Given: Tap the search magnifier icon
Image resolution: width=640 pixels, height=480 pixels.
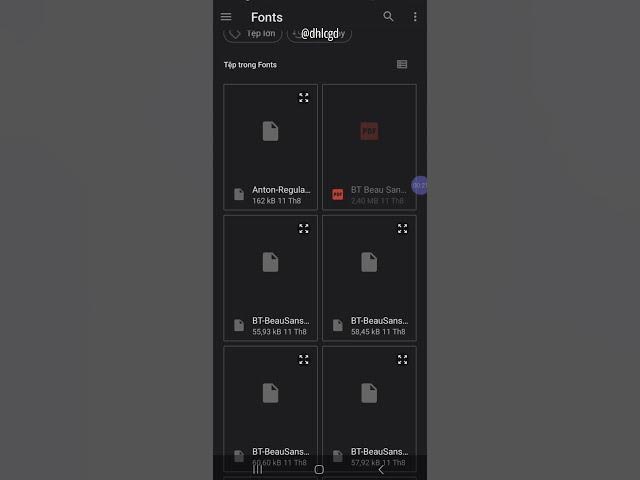Looking at the screenshot, I should [x=388, y=17].
